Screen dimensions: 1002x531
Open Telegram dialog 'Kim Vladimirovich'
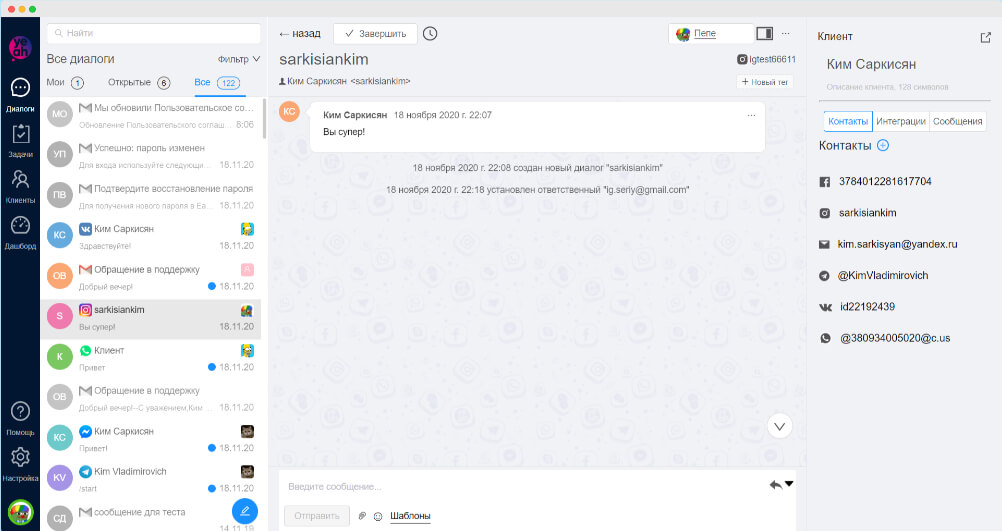(x=151, y=479)
